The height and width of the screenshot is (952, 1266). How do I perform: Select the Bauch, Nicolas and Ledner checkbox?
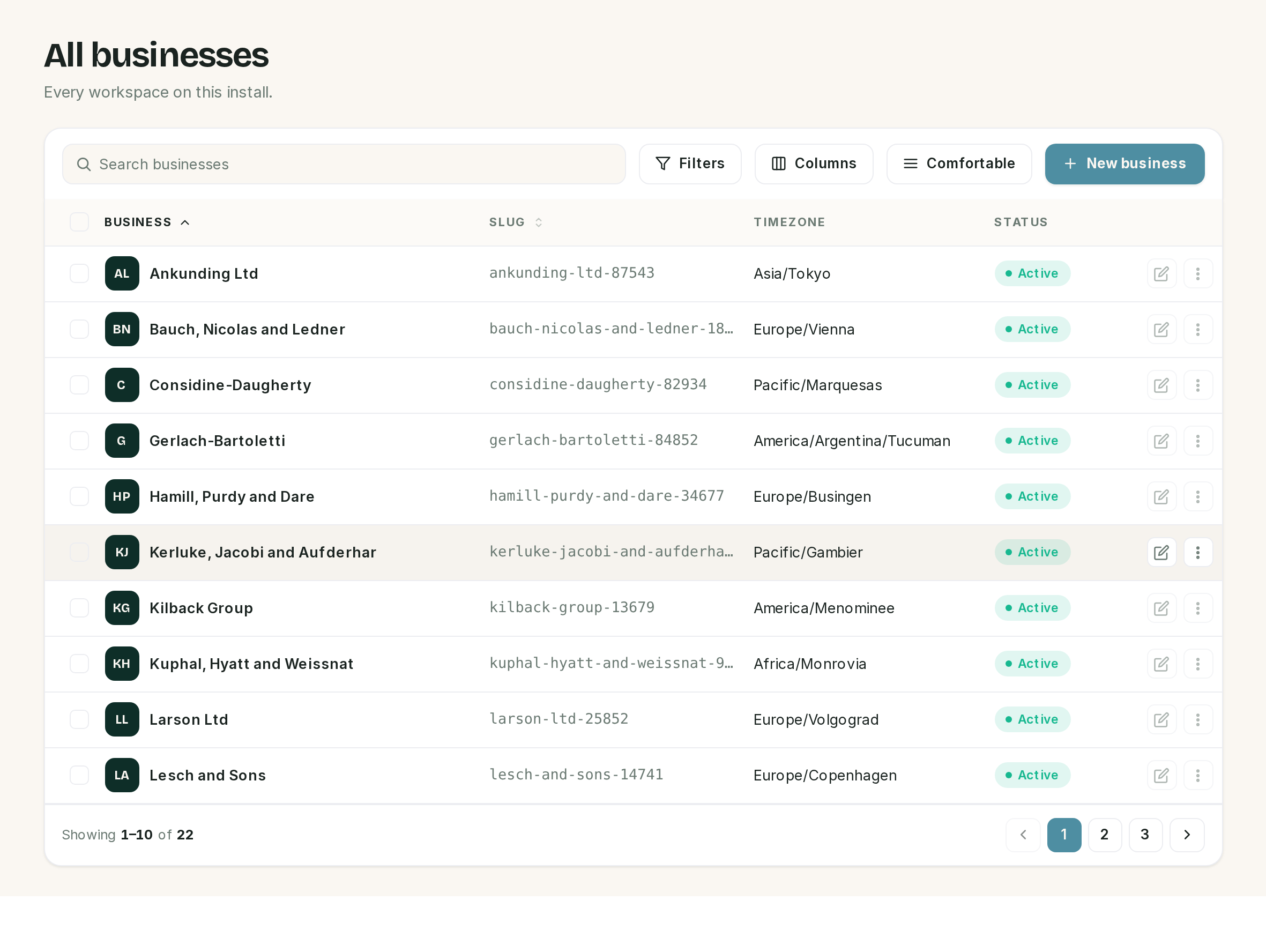tap(79, 329)
